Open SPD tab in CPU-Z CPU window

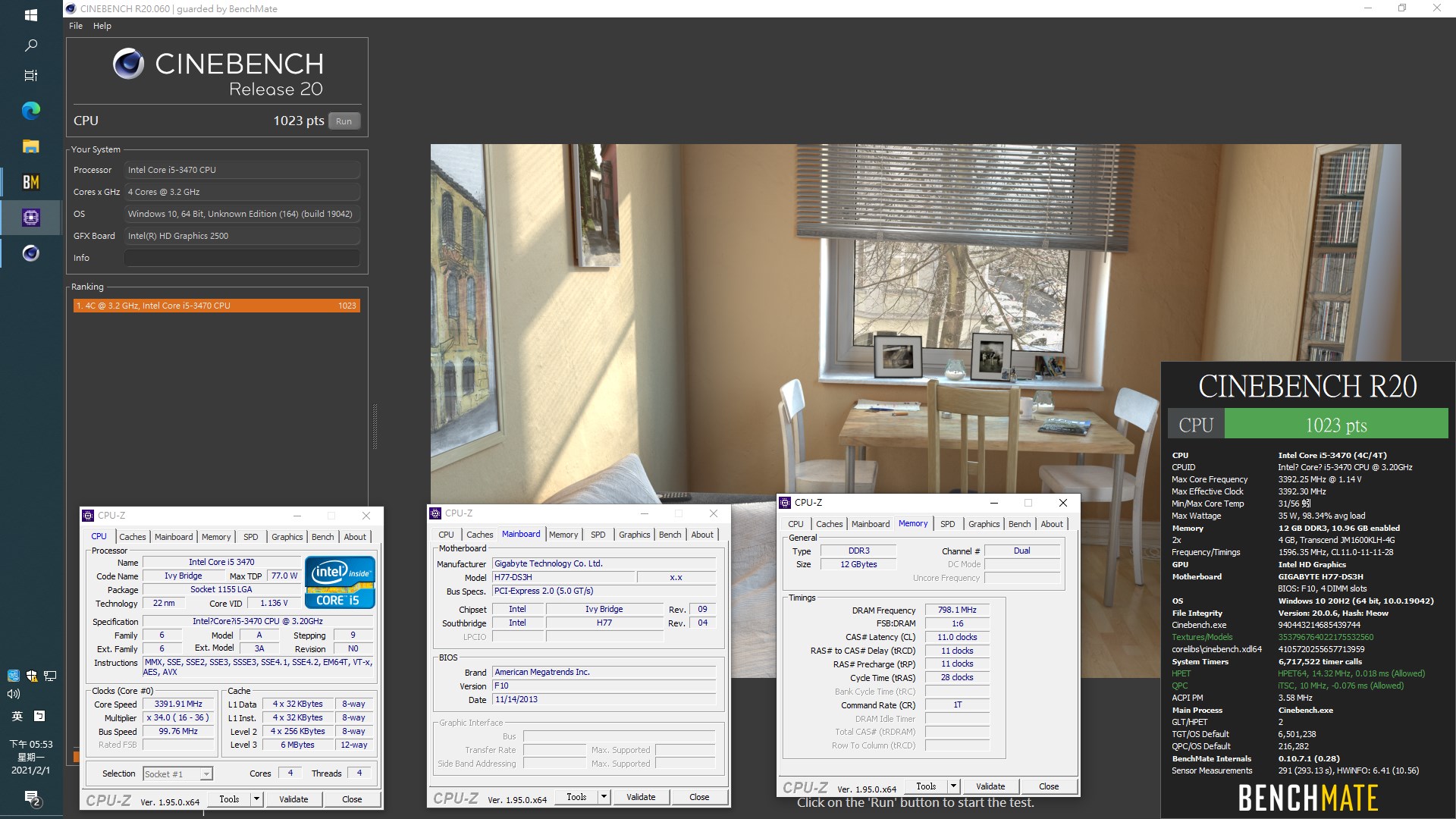251,537
